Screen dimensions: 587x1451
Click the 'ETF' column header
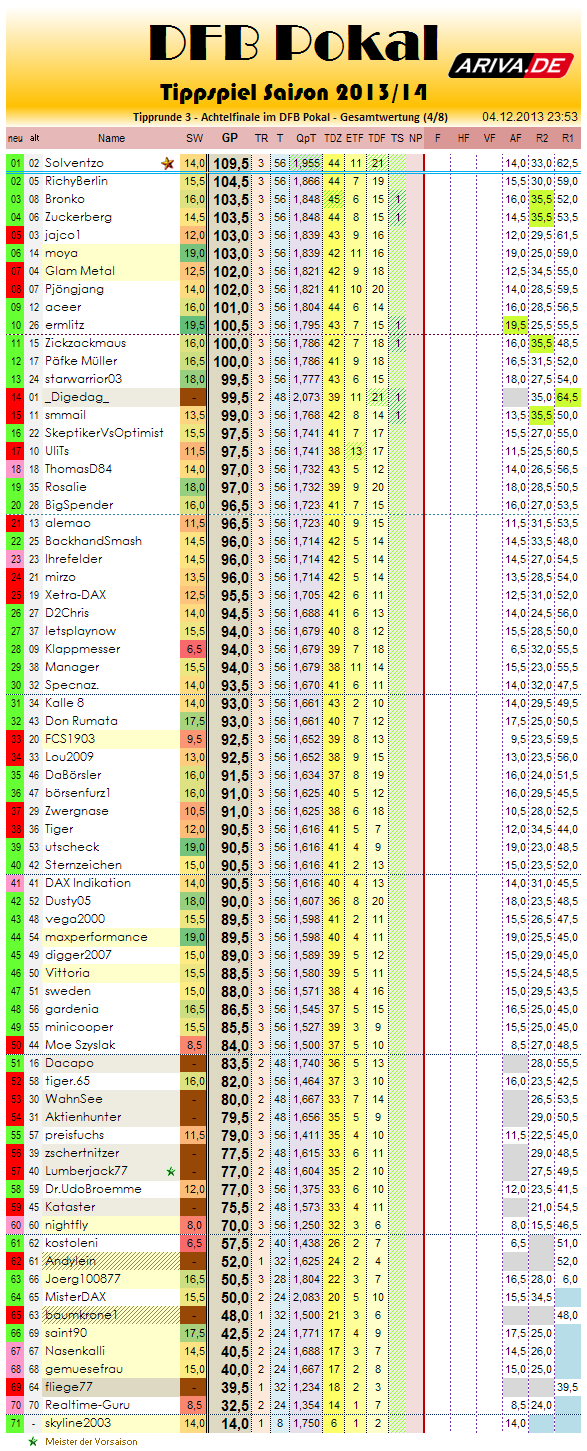pos(357,138)
